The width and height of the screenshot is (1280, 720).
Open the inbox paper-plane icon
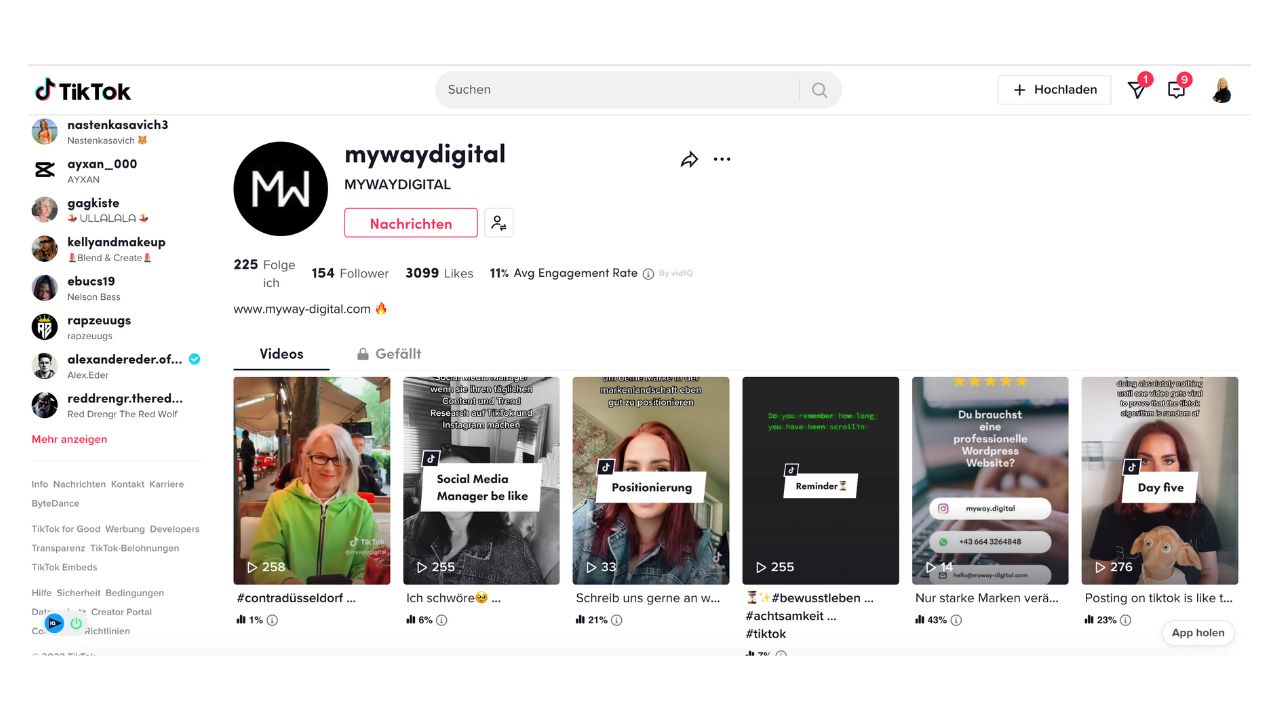pyautogui.click(x=1137, y=90)
